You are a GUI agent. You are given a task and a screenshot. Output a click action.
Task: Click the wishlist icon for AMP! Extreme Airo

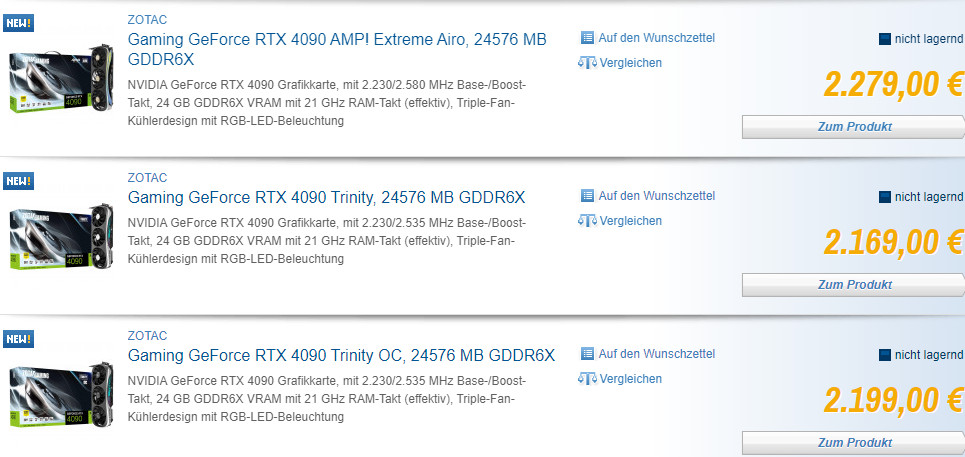click(588, 38)
